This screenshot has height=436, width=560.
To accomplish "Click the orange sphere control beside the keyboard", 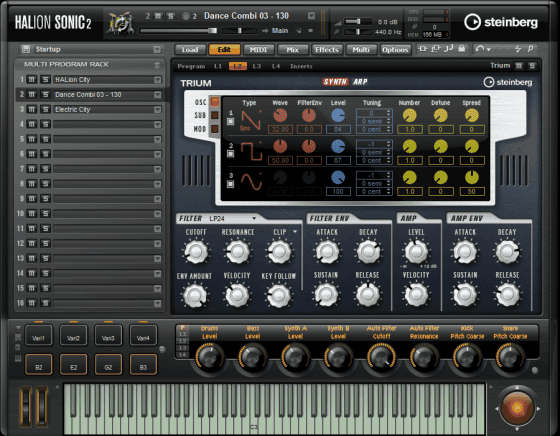I will coord(517,408).
